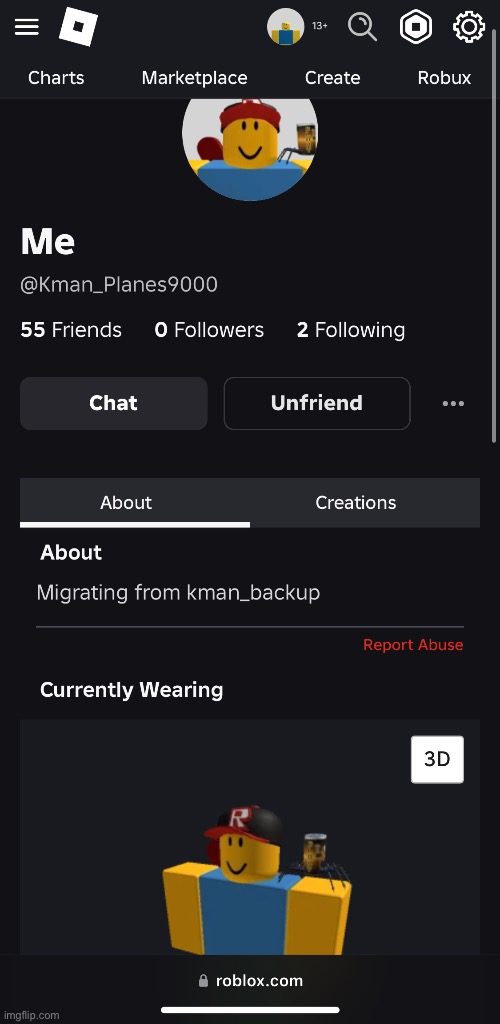Toggle the 3D avatar view
Screen dimensions: 500x1024
(x=437, y=760)
